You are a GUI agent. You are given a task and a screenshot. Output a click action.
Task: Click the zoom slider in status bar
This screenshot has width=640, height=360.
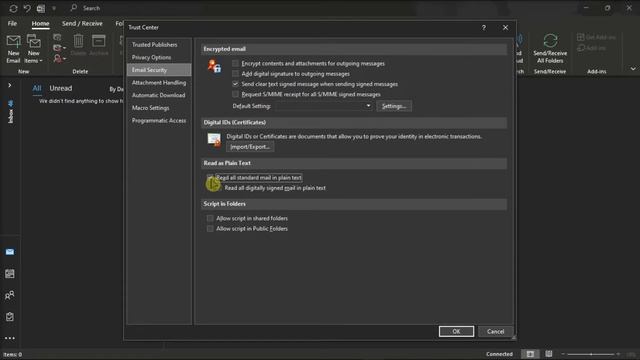[x=591, y=354]
